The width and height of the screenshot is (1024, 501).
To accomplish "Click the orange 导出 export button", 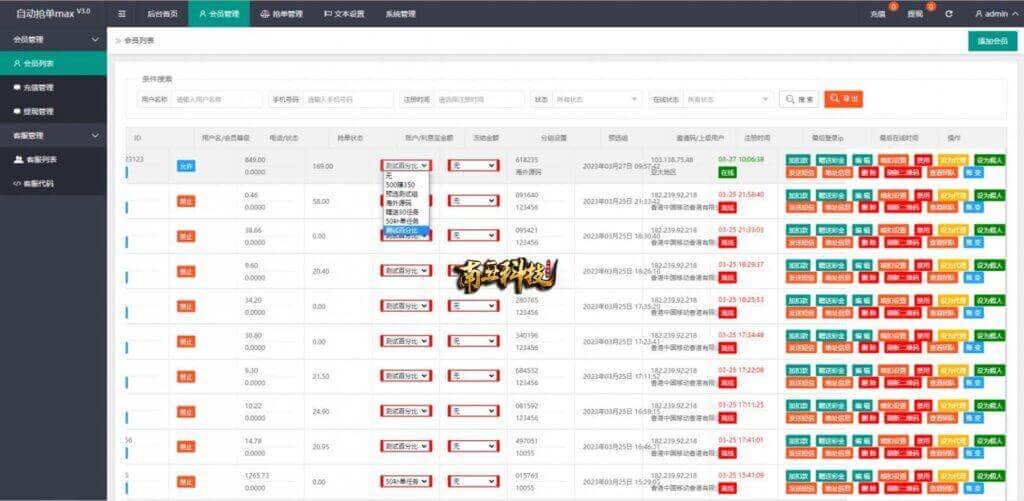I will tap(843, 99).
